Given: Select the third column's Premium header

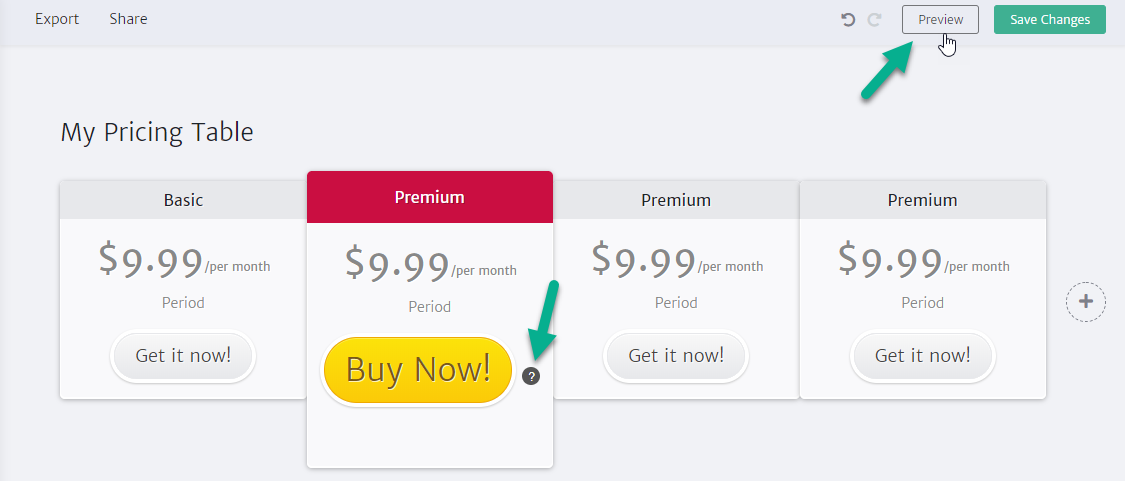Looking at the screenshot, I should point(676,200).
